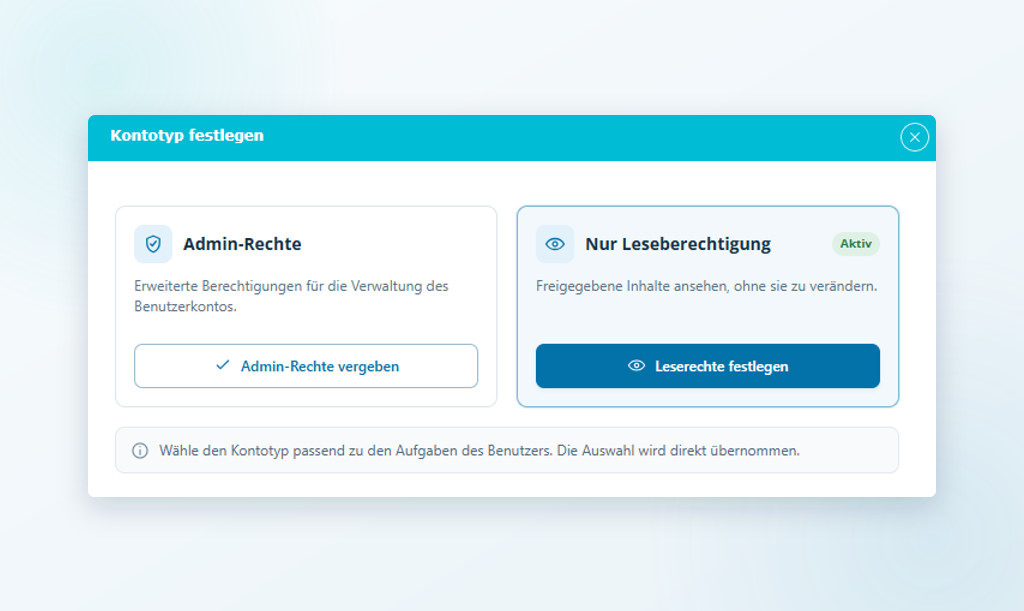Click the eye icon beside Nur Leseberechtigung
The height and width of the screenshot is (611, 1024).
(x=555, y=244)
